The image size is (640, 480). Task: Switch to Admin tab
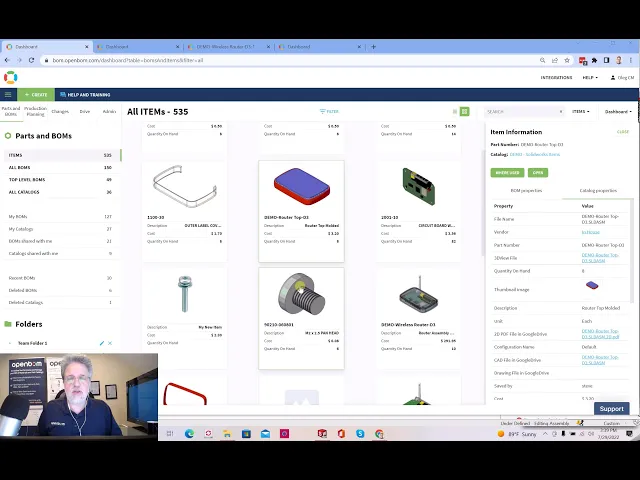click(x=109, y=111)
